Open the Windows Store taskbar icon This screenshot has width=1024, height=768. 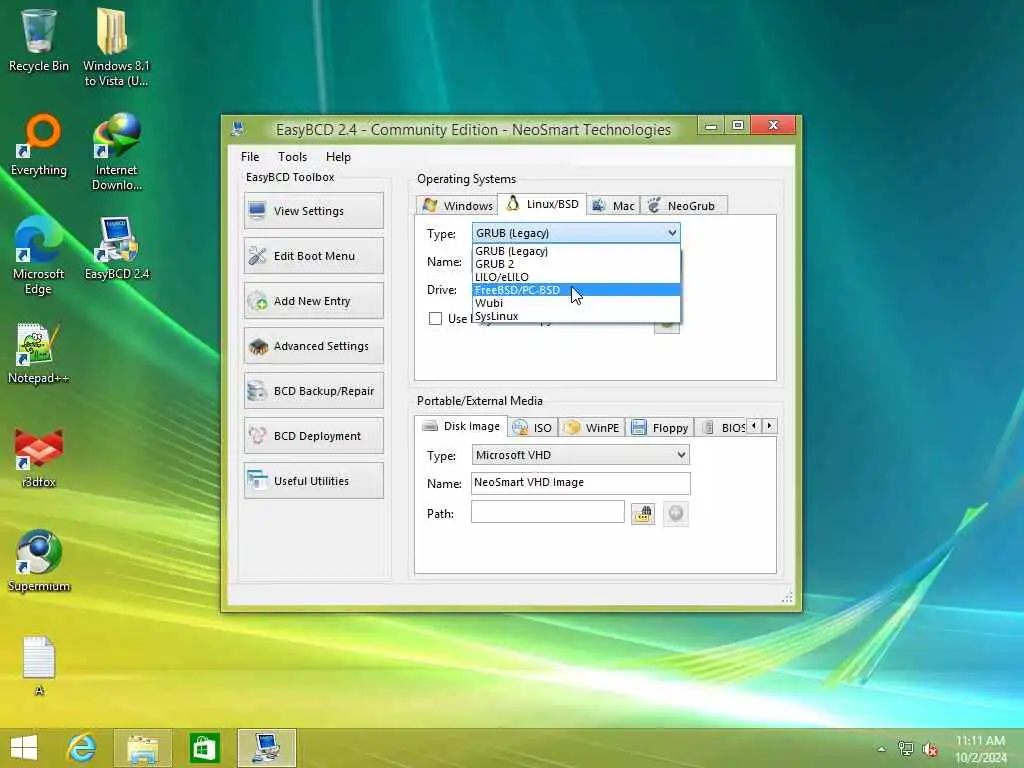click(204, 748)
